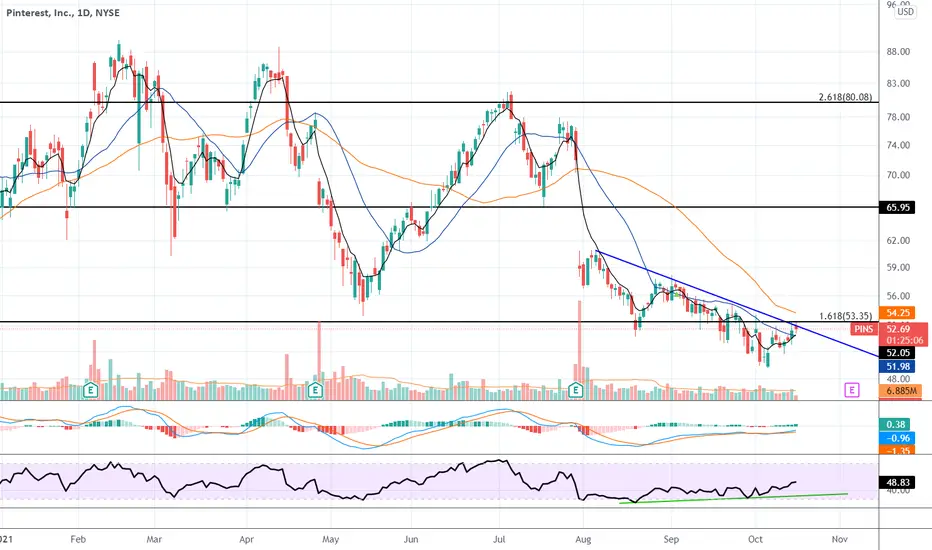Click the May label on time axis
The image size is (932, 550).
click(x=330, y=539)
